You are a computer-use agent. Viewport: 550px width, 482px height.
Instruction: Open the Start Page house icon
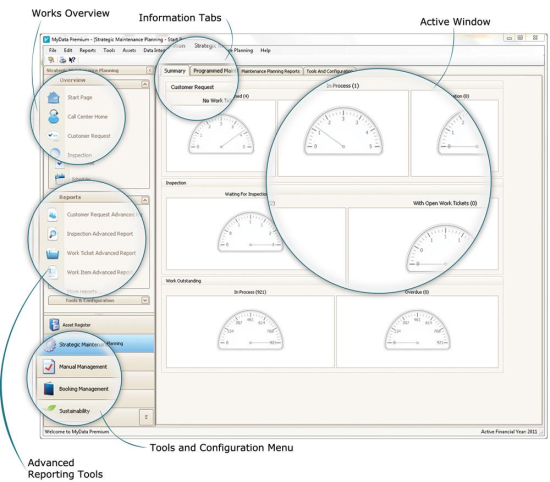tap(54, 97)
